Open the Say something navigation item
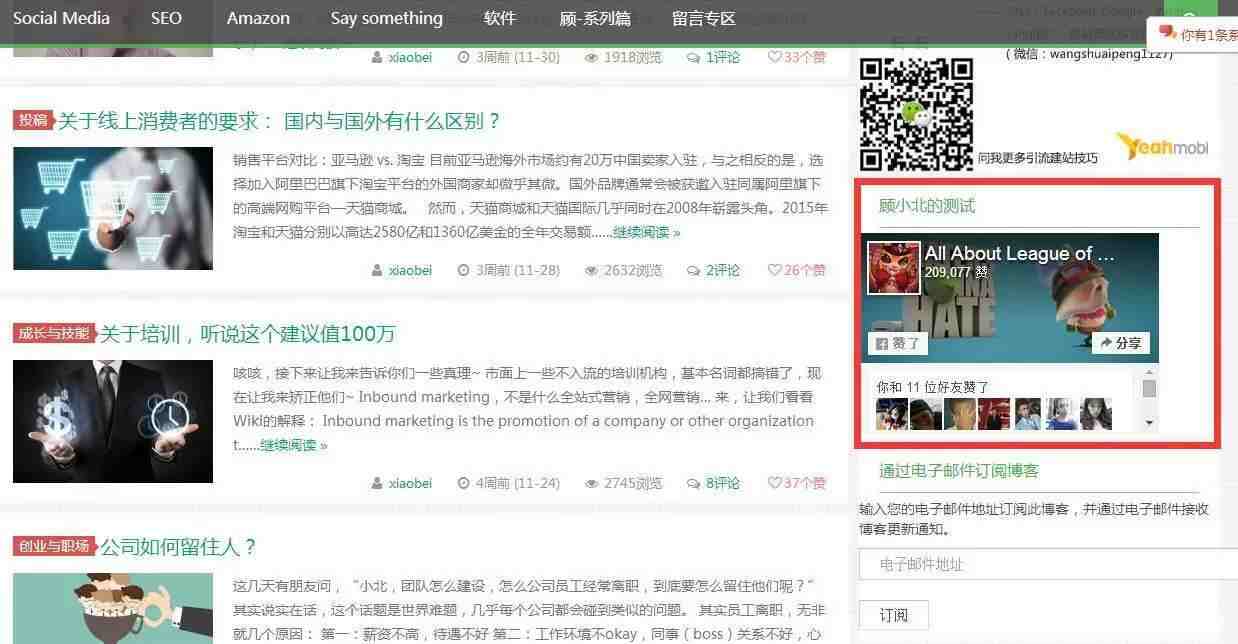 click(386, 18)
